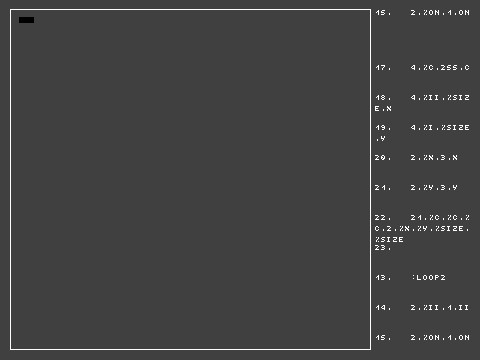Select code line 22 starting "21.%C.%C"
The height and width of the screenshot is (360, 480).
coord(422,229)
